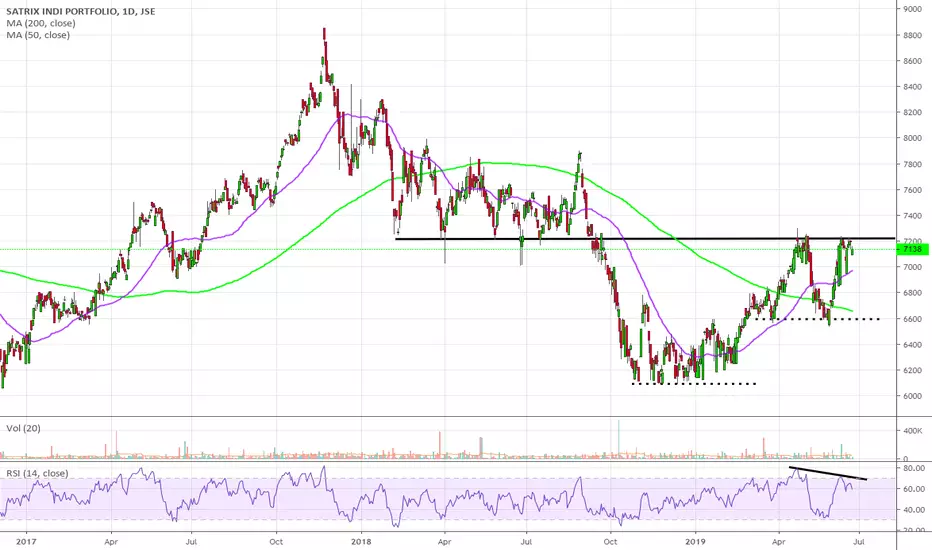932x550 pixels.
Task: Click the 2017 label on the time axis
Action: [x=26, y=542]
